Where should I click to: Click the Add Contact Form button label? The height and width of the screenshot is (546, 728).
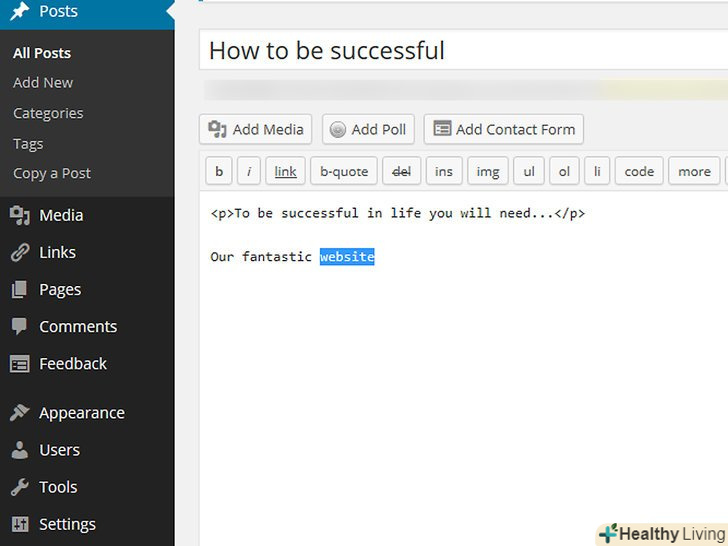coord(515,130)
